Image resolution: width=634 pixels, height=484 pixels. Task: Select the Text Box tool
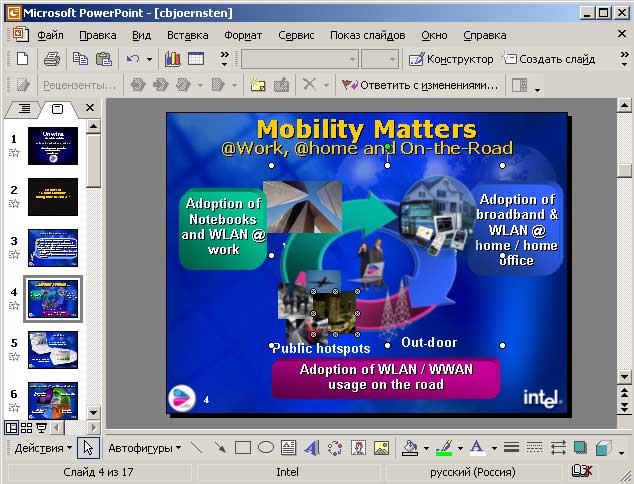[x=288, y=448]
